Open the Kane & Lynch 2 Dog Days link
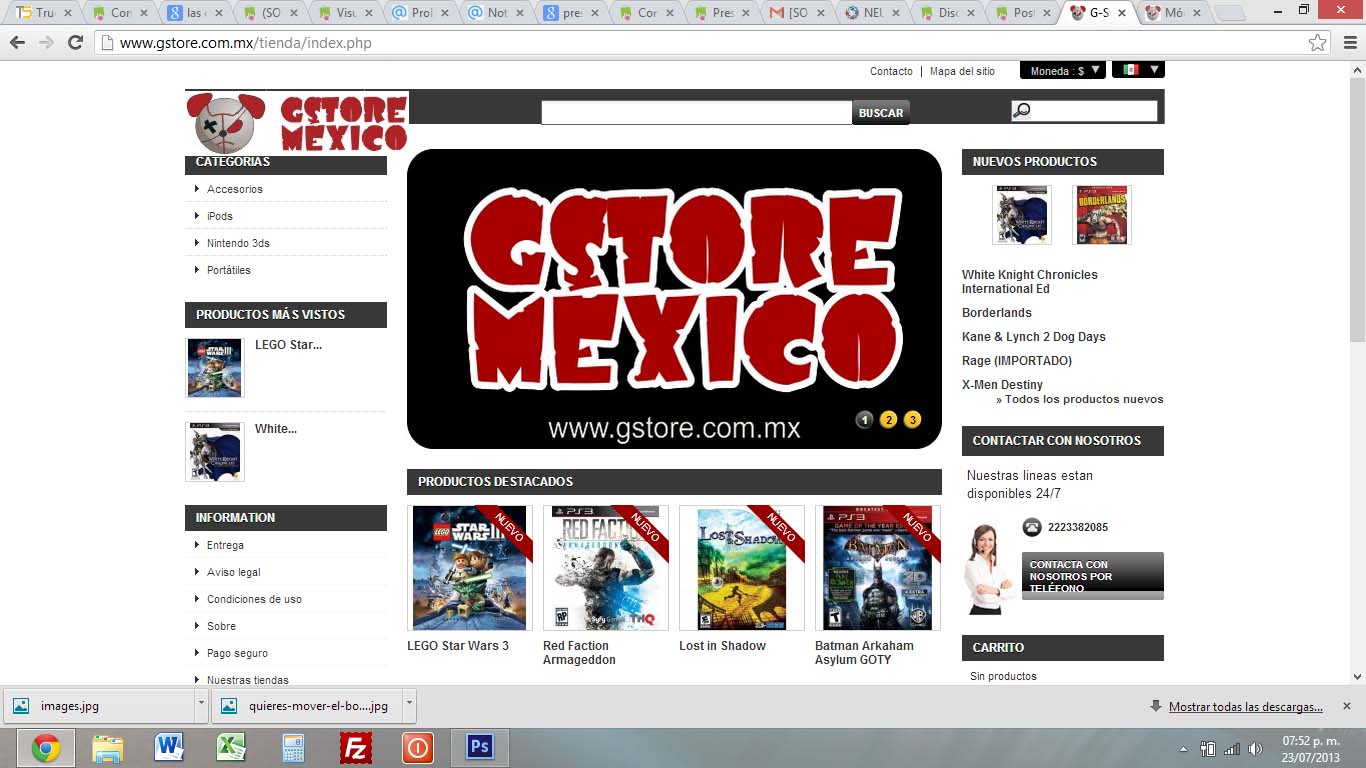The image size is (1366, 768). tap(1034, 337)
